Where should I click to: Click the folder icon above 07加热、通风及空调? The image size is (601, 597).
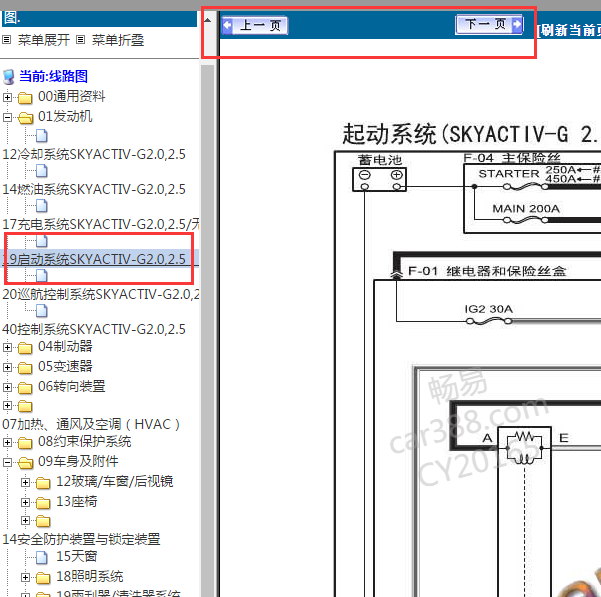coord(25,406)
